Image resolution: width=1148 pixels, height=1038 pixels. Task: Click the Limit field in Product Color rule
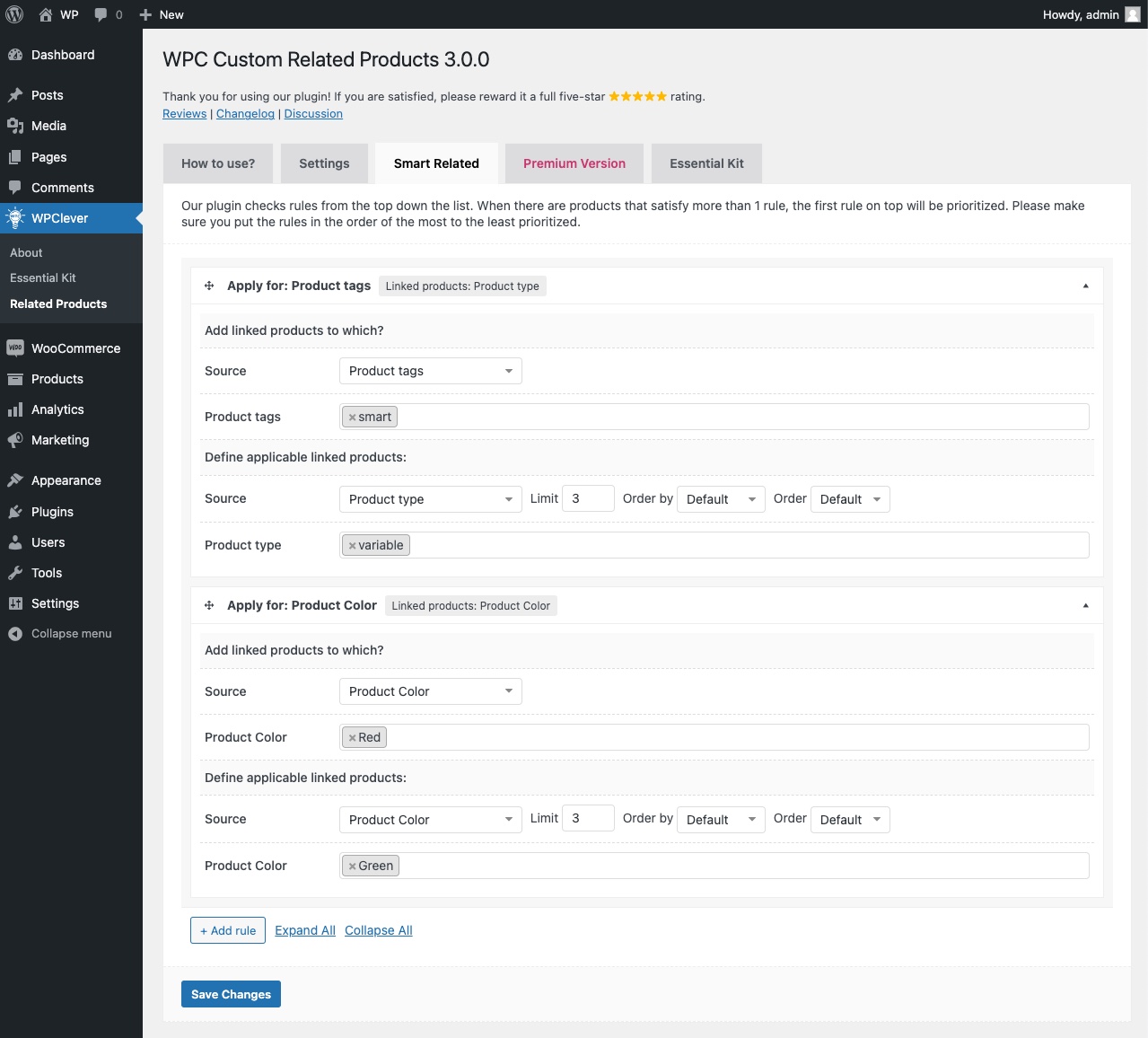click(588, 818)
